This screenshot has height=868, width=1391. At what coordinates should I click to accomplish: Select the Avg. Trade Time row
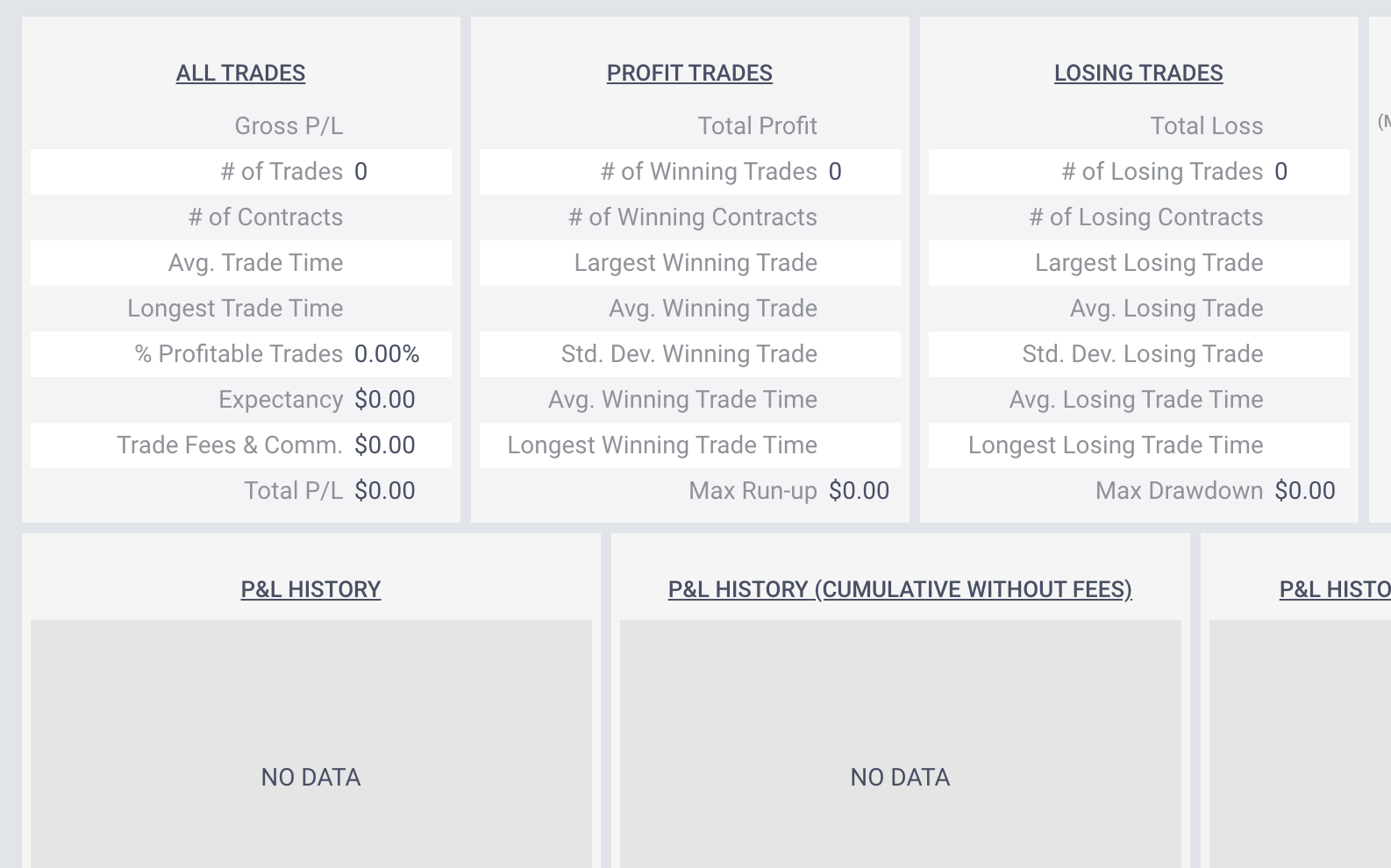pos(256,262)
